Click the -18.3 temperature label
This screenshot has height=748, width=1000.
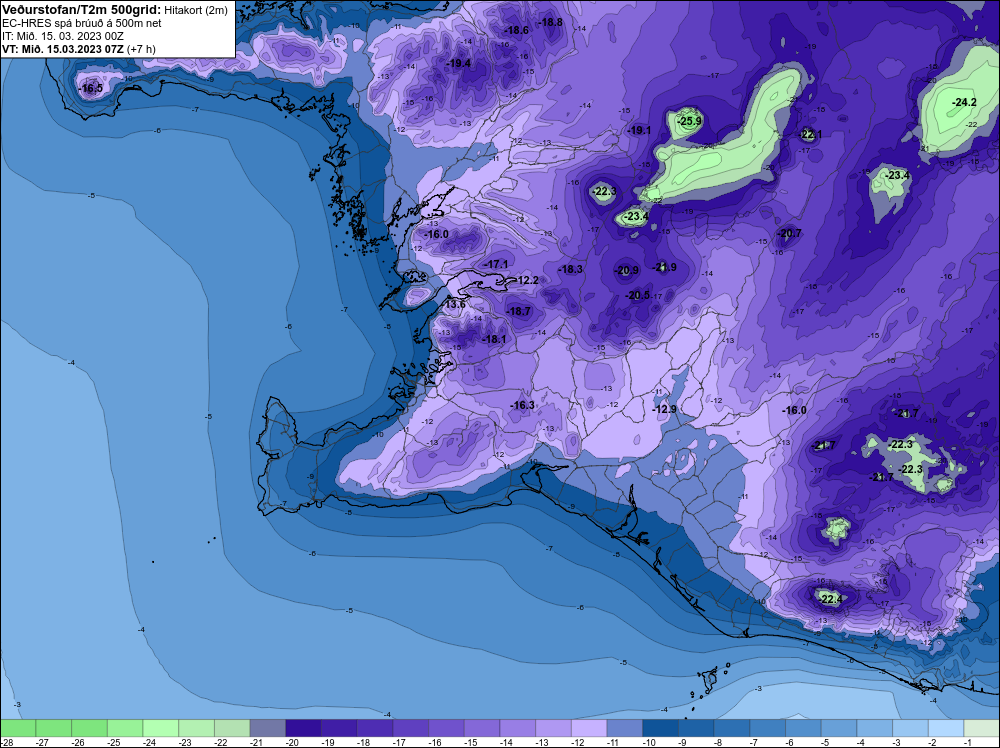tap(570, 270)
